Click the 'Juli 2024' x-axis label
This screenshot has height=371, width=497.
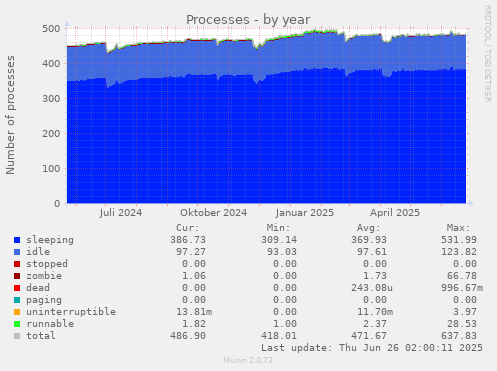point(121,213)
